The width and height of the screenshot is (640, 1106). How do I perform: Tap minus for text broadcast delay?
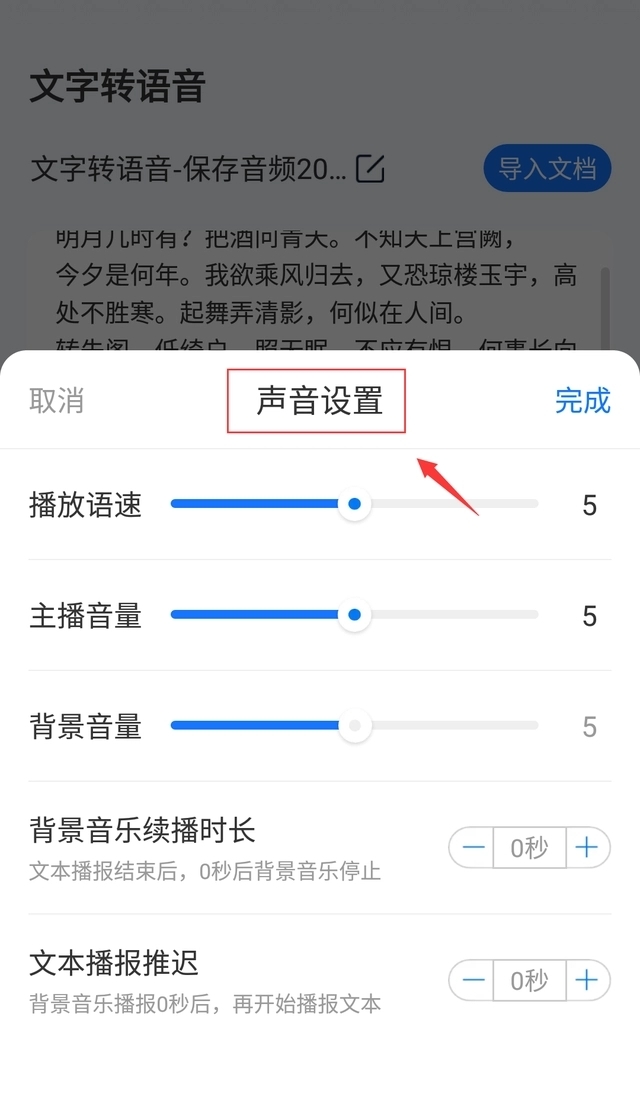pyautogui.click(x=472, y=980)
